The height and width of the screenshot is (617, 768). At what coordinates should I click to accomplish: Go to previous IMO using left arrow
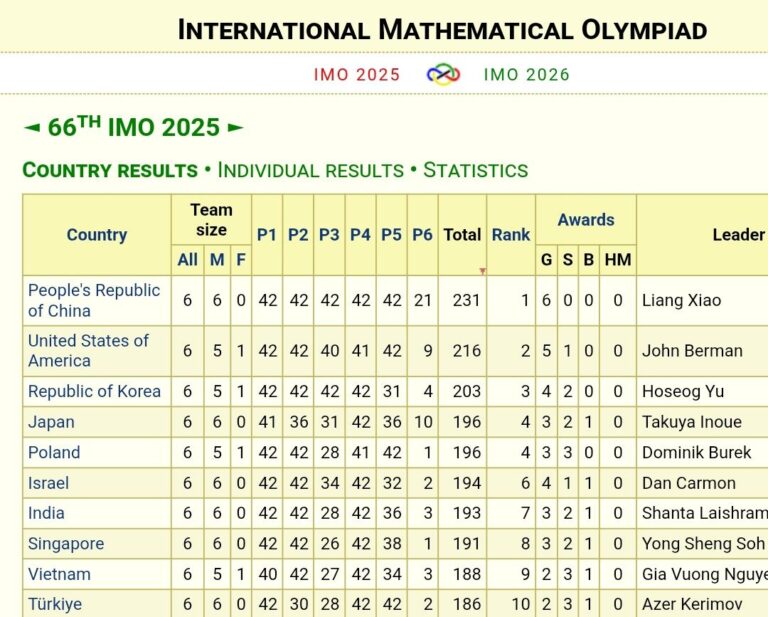coord(32,128)
